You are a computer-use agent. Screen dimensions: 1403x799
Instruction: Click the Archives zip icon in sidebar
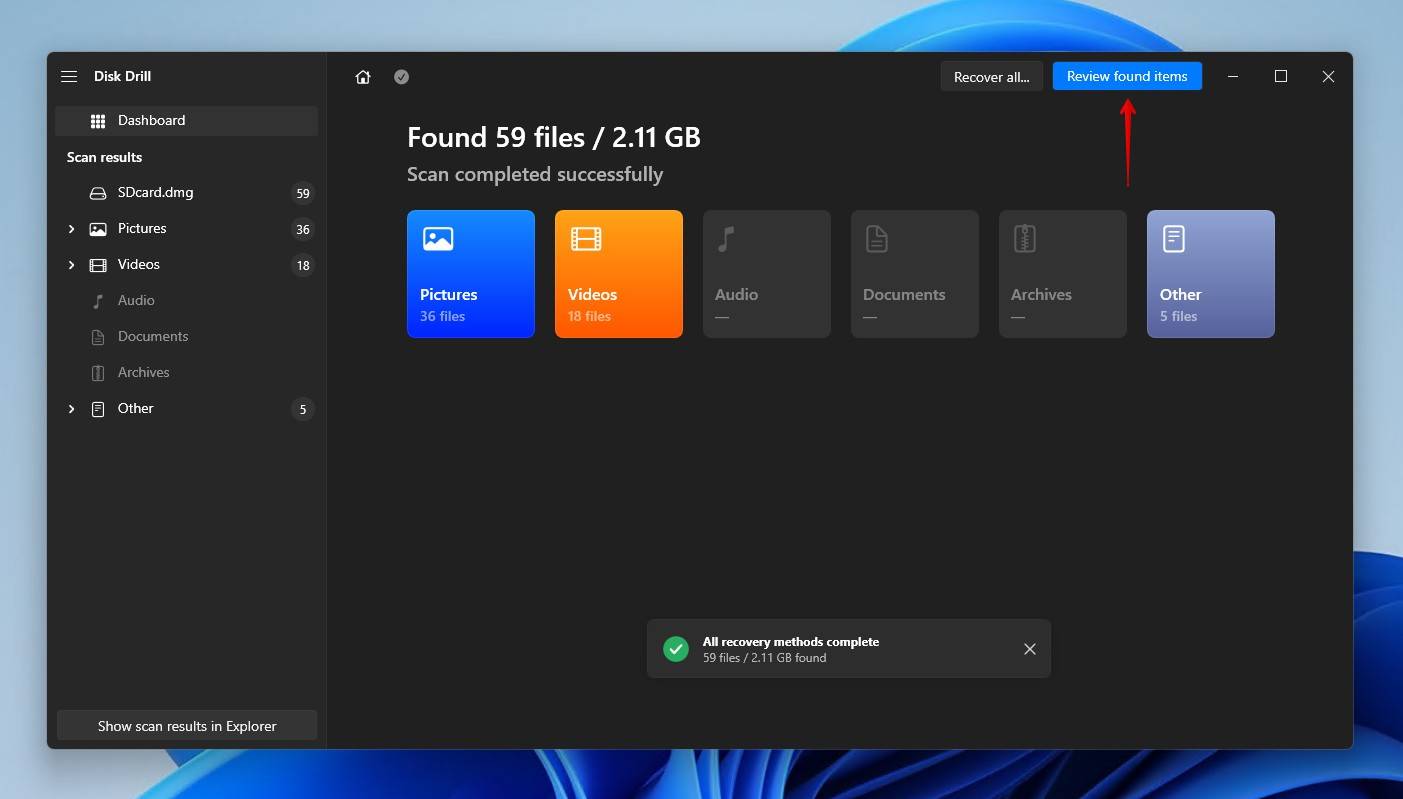coord(98,373)
